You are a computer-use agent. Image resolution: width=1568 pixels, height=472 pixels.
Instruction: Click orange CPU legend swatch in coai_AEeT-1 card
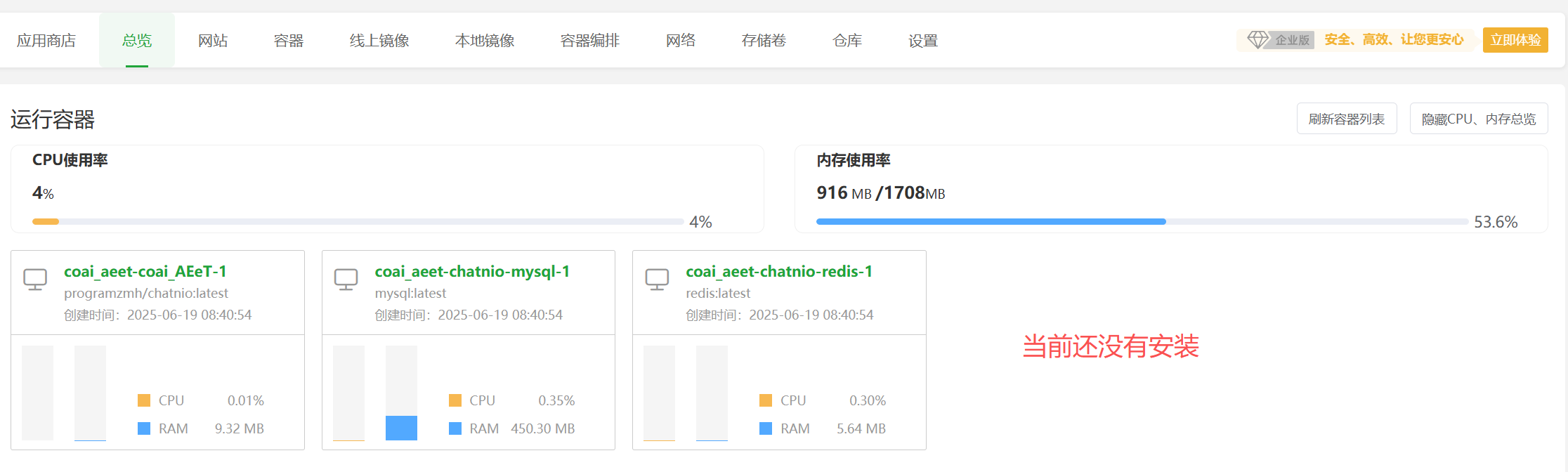point(144,400)
